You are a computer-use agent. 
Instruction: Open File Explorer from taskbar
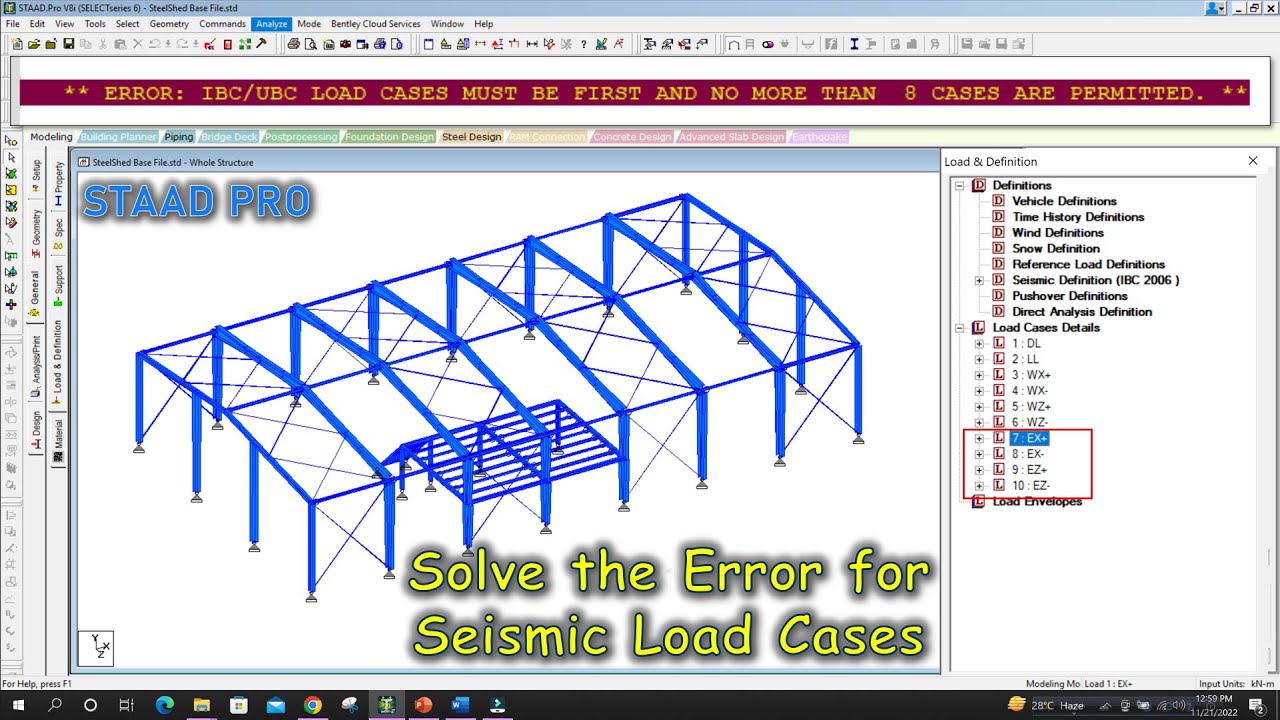pos(202,705)
